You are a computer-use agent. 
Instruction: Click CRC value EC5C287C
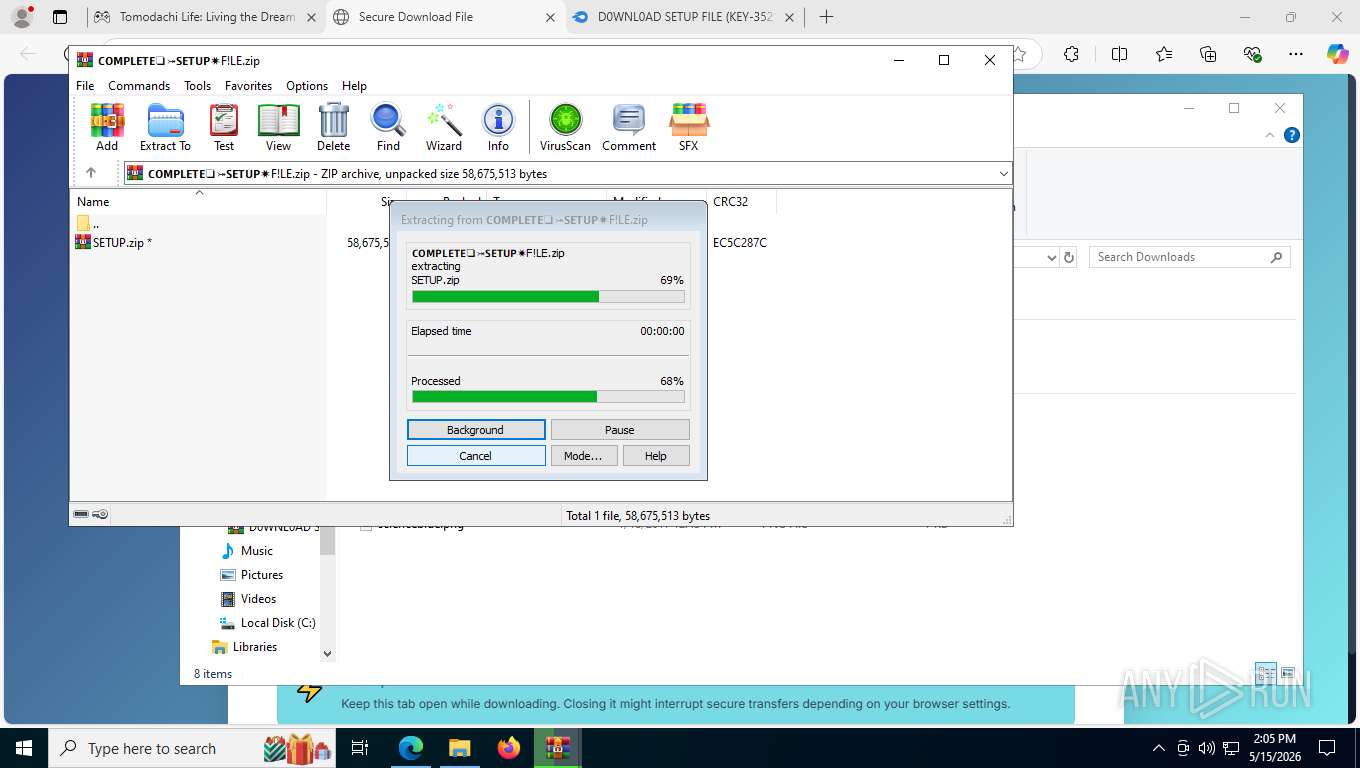pyautogui.click(x=740, y=242)
